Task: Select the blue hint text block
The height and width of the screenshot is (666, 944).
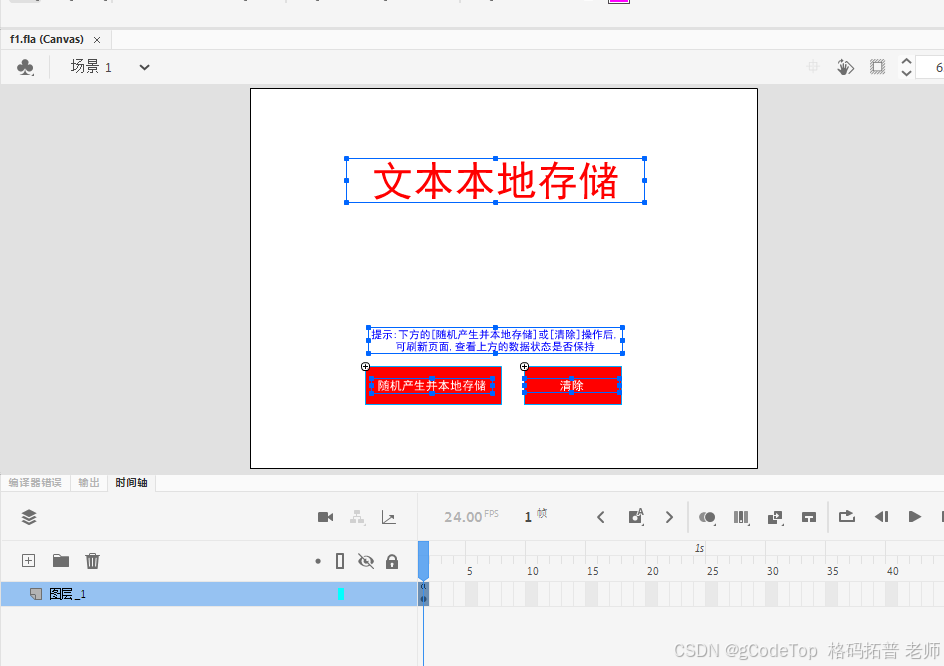Action: (495, 340)
